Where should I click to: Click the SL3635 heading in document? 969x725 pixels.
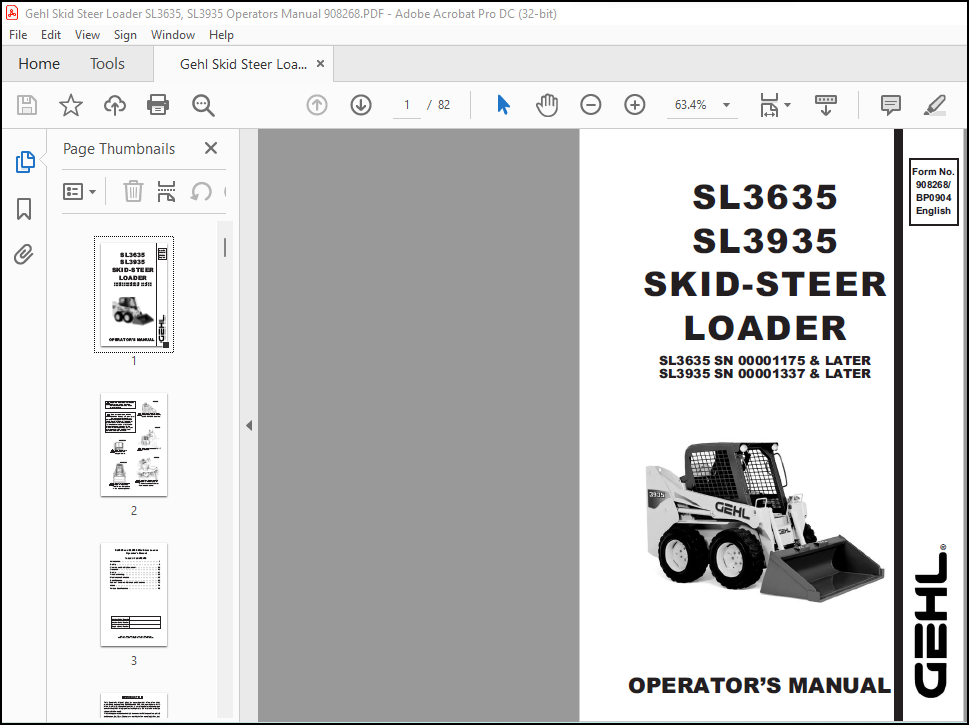click(x=764, y=197)
